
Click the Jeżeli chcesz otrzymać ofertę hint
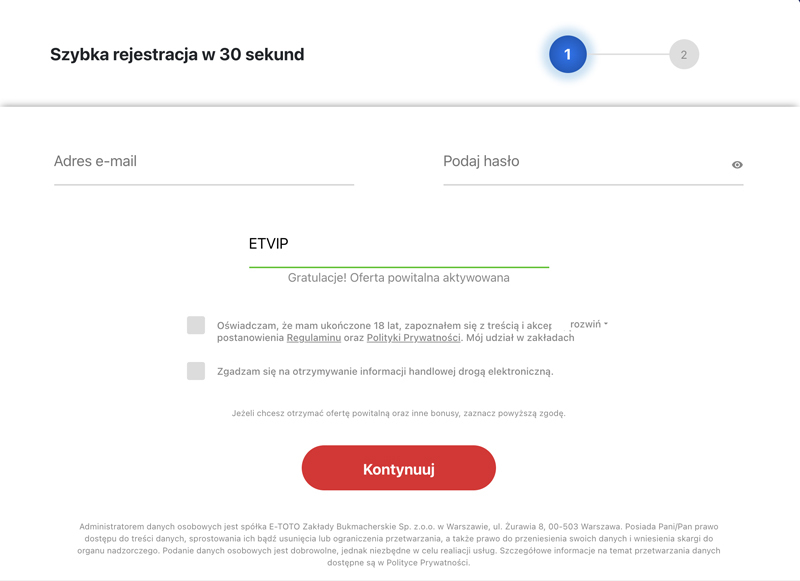398,413
